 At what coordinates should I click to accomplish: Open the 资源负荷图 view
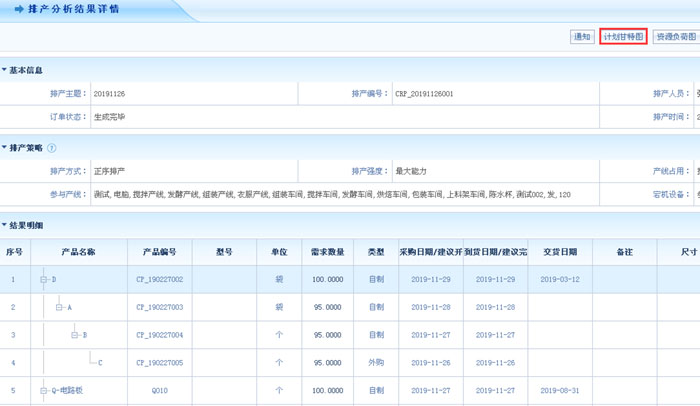pos(676,37)
